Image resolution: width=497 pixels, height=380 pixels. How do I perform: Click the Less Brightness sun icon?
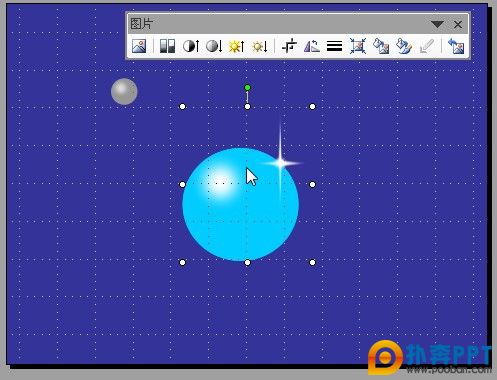tap(259, 46)
